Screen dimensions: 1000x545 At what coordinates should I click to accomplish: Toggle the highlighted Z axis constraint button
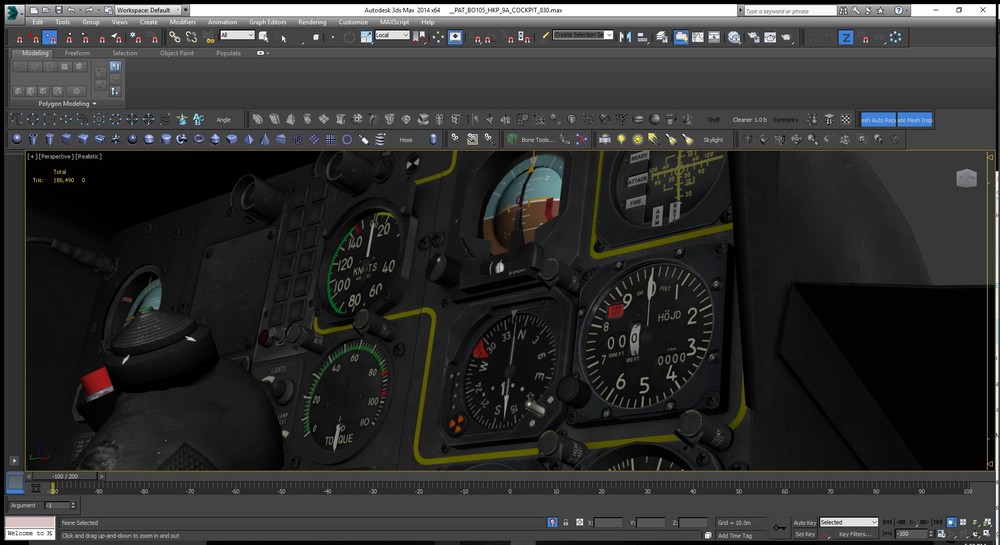coord(845,37)
